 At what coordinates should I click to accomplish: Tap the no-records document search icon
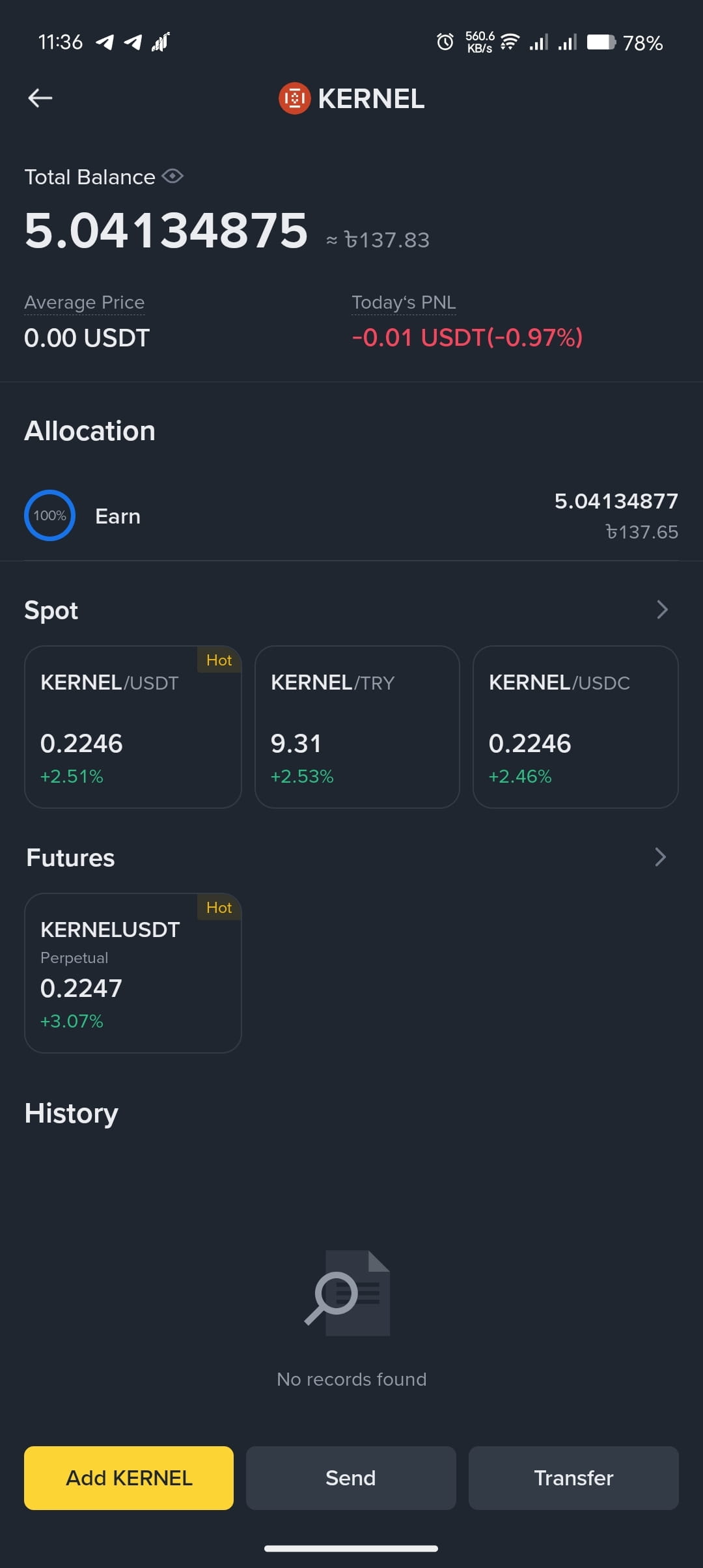[348, 1293]
